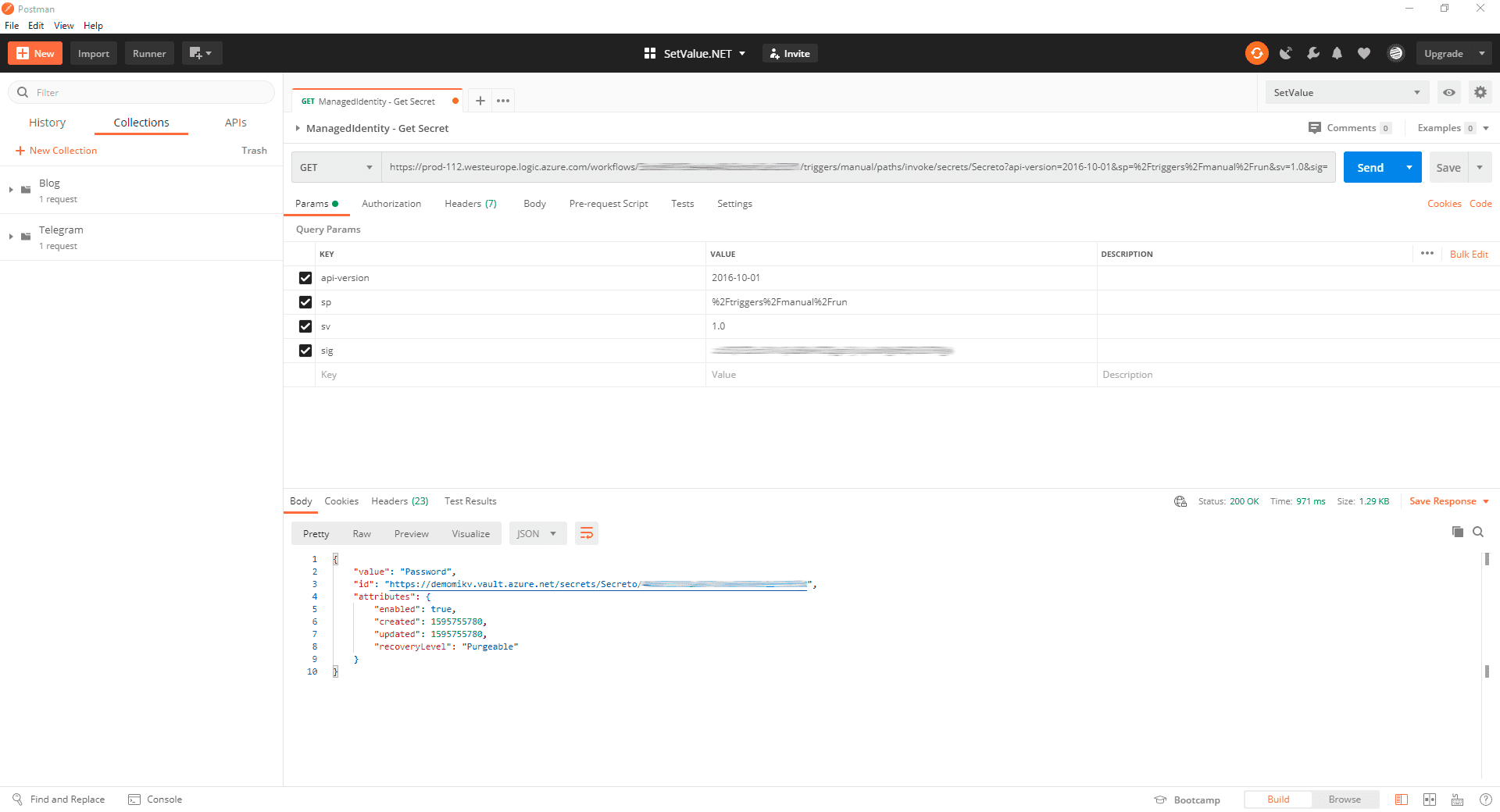This screenshot has height=812, width=1500.
Task: Add a new request tab with plus
Action: 480,101
